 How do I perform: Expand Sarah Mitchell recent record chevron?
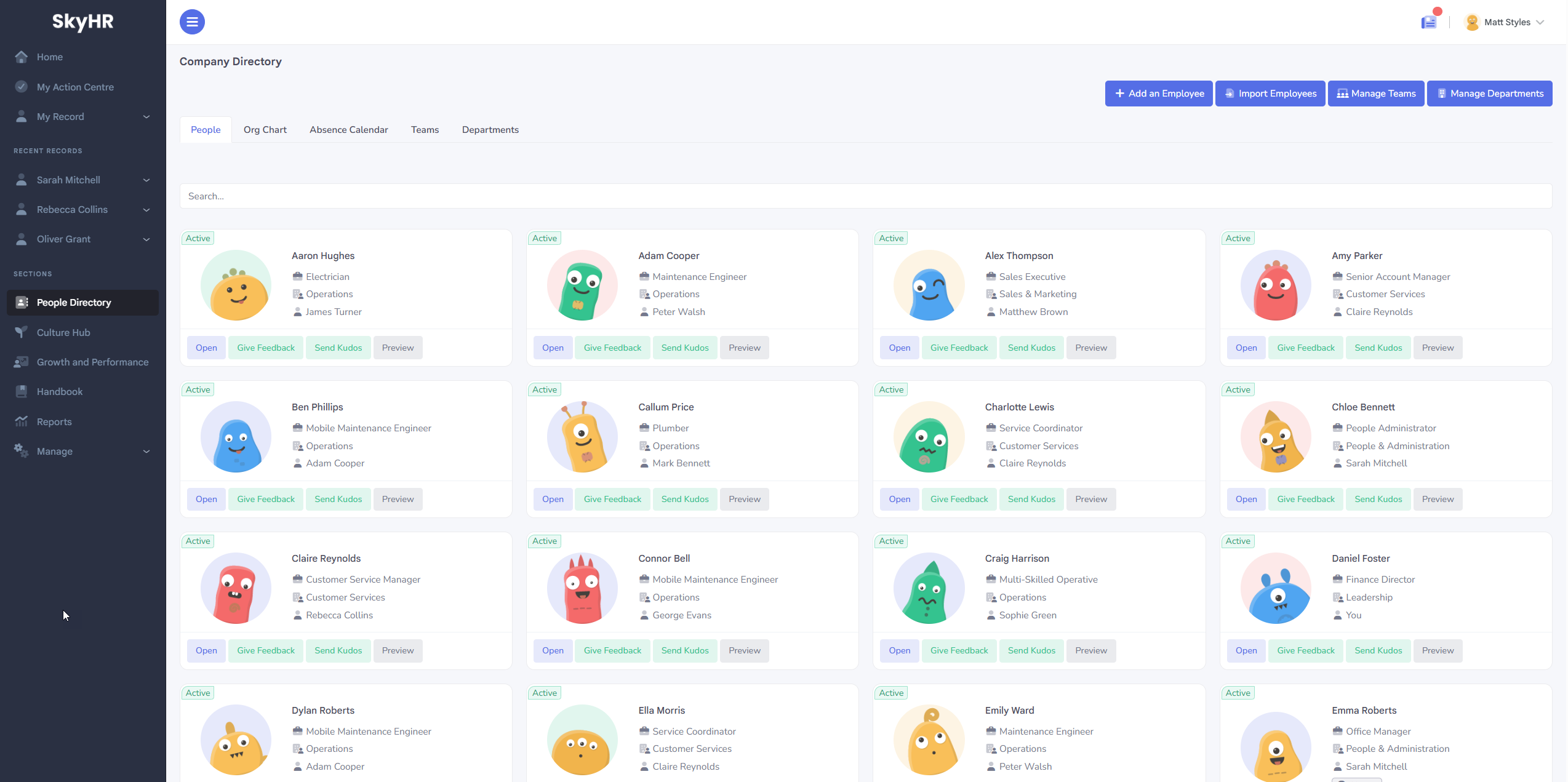[146, 180]
